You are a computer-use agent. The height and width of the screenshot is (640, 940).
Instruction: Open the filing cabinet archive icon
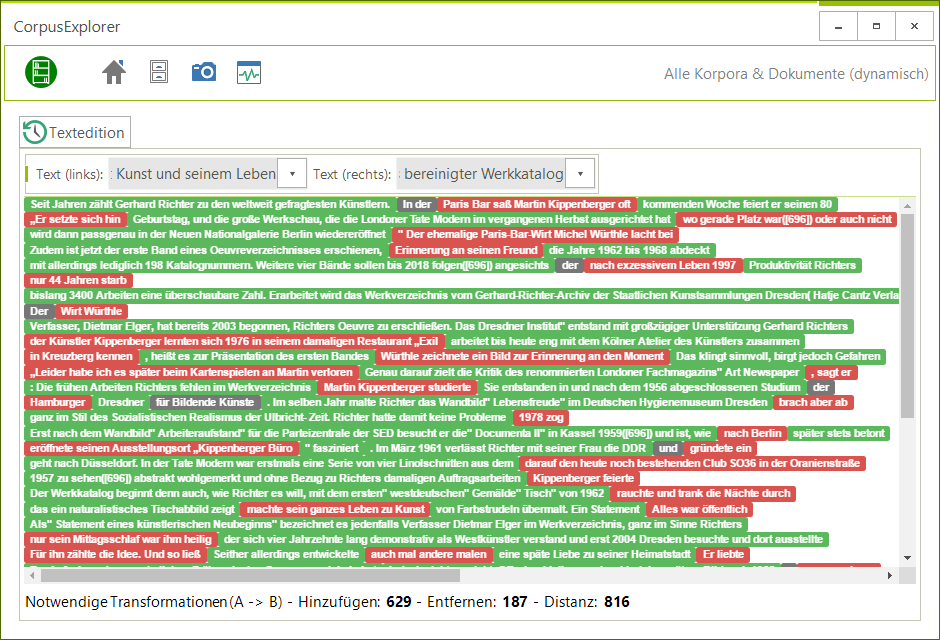tap(159, 71)
